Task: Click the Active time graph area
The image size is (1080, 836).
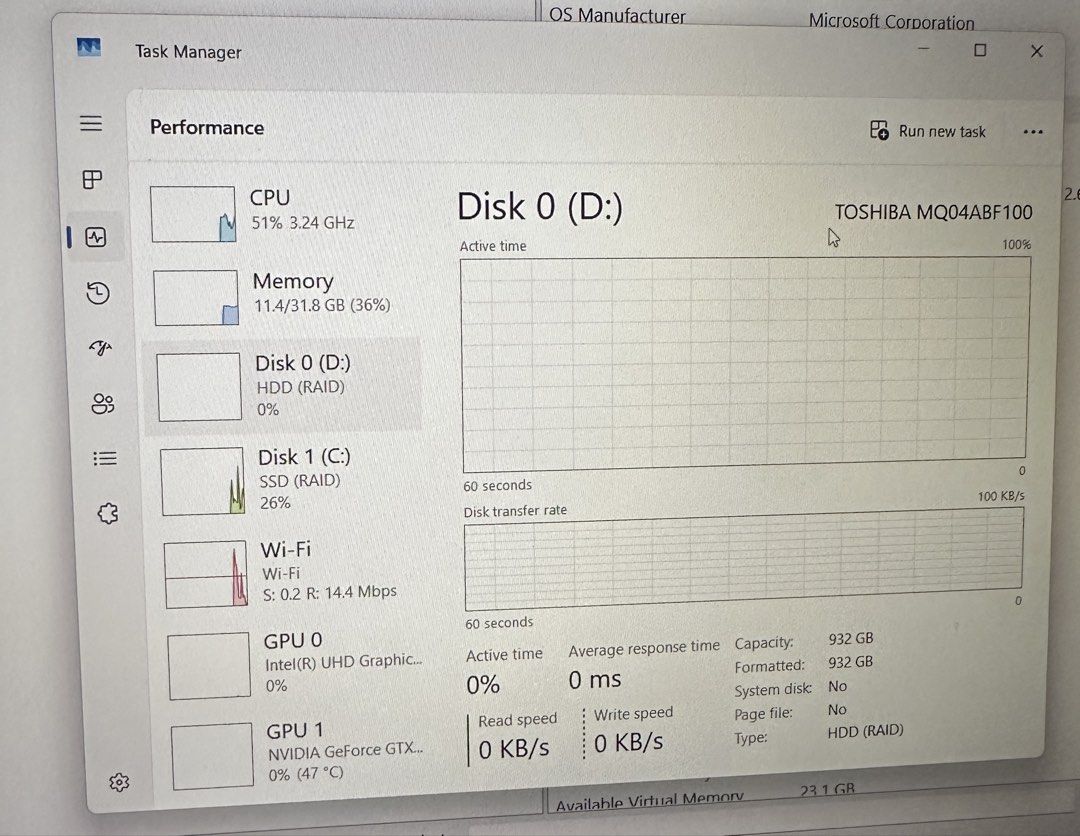Action: (746, 364)
